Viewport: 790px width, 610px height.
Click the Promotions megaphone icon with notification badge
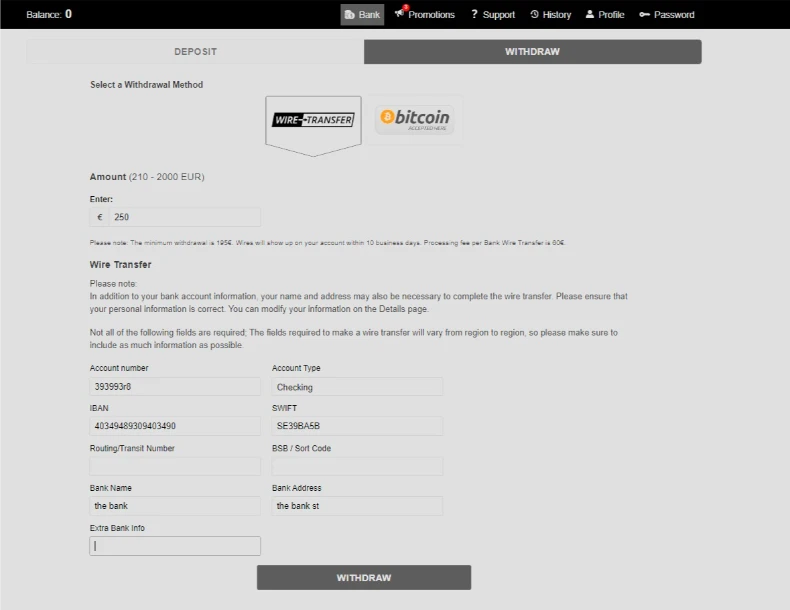point(400,13)
